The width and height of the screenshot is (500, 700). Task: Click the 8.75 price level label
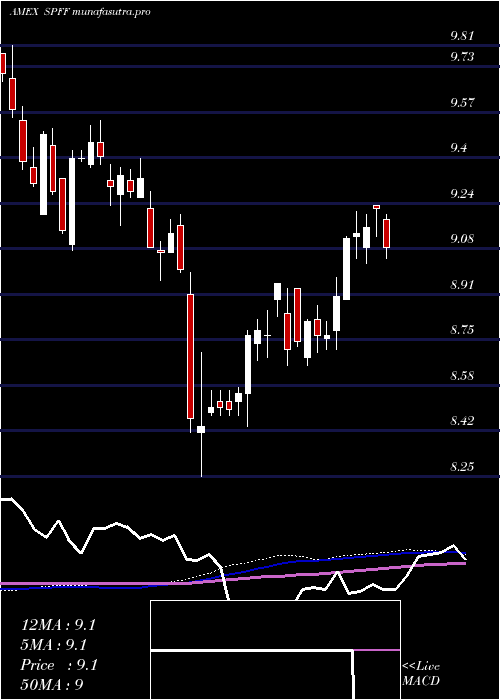[462, 330]
